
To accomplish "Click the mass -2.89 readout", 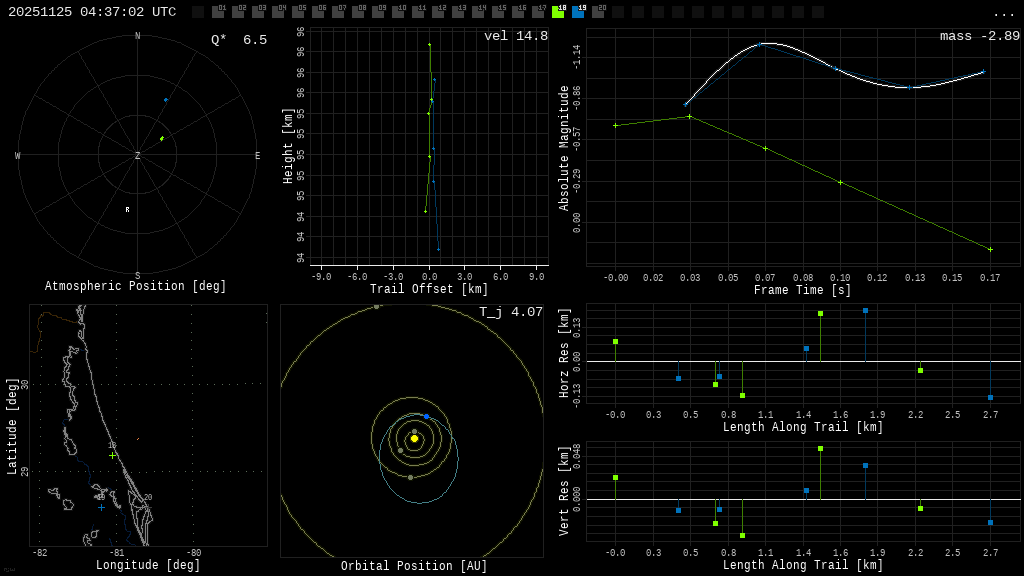I will 979,36.
